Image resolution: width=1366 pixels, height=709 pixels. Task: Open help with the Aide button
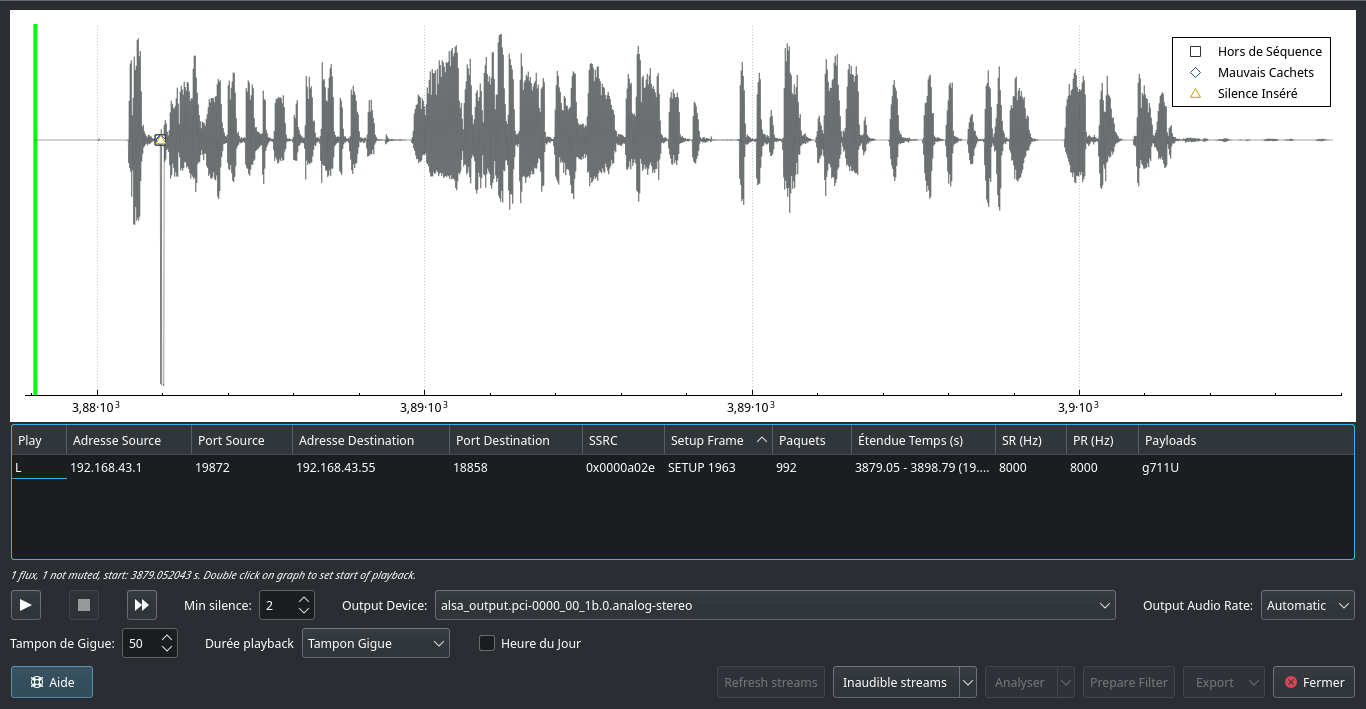click(x=52, y=682)
